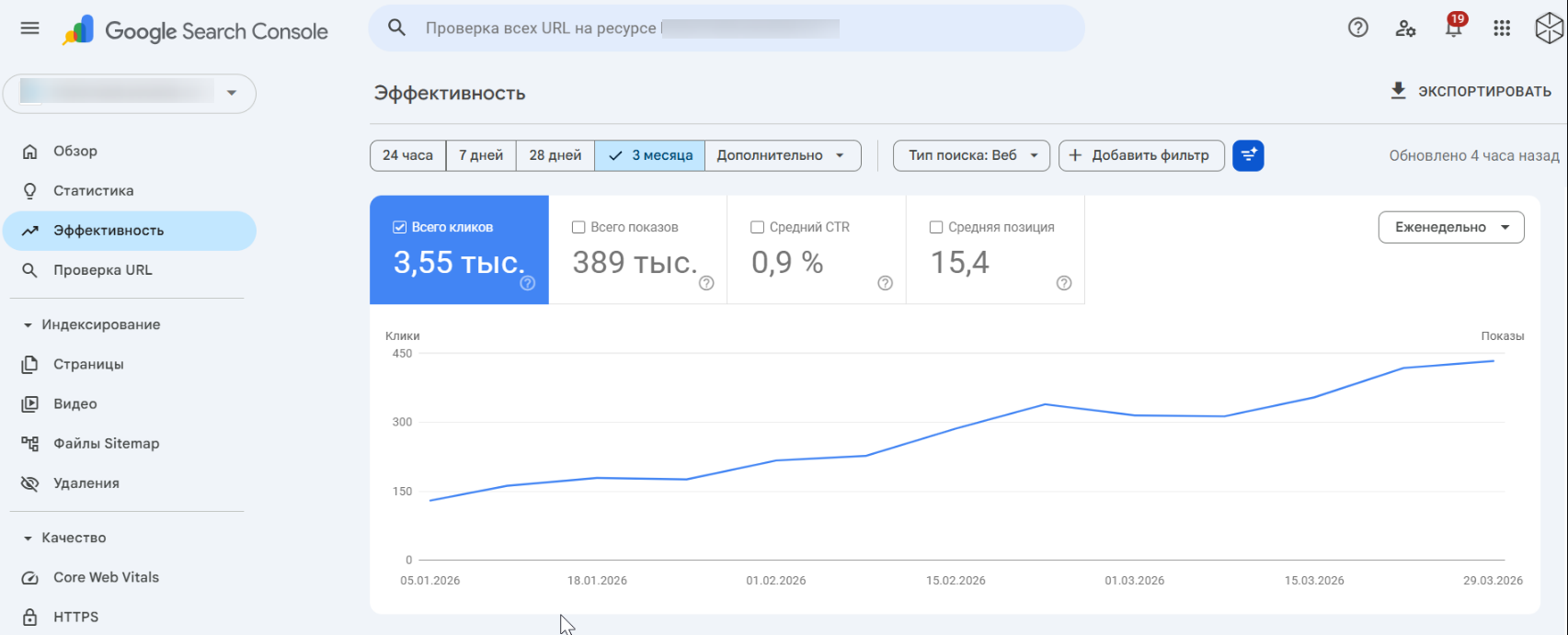The height and width of the screenshot is (635, 1568).
Task: Open the hamburger main menu
Action: (x=29, y=28)
